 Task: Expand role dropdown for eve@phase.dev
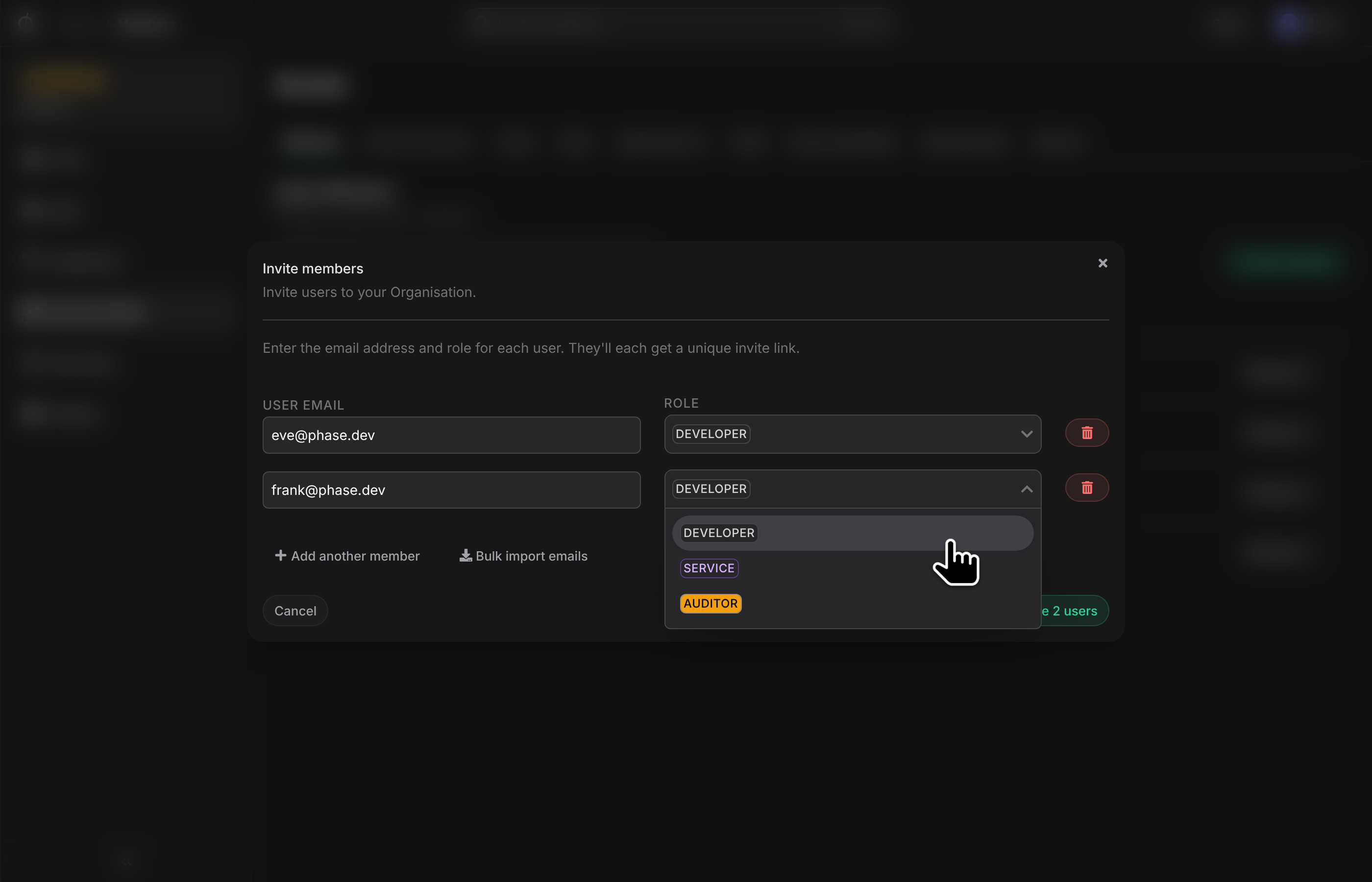tap(852, 434)
